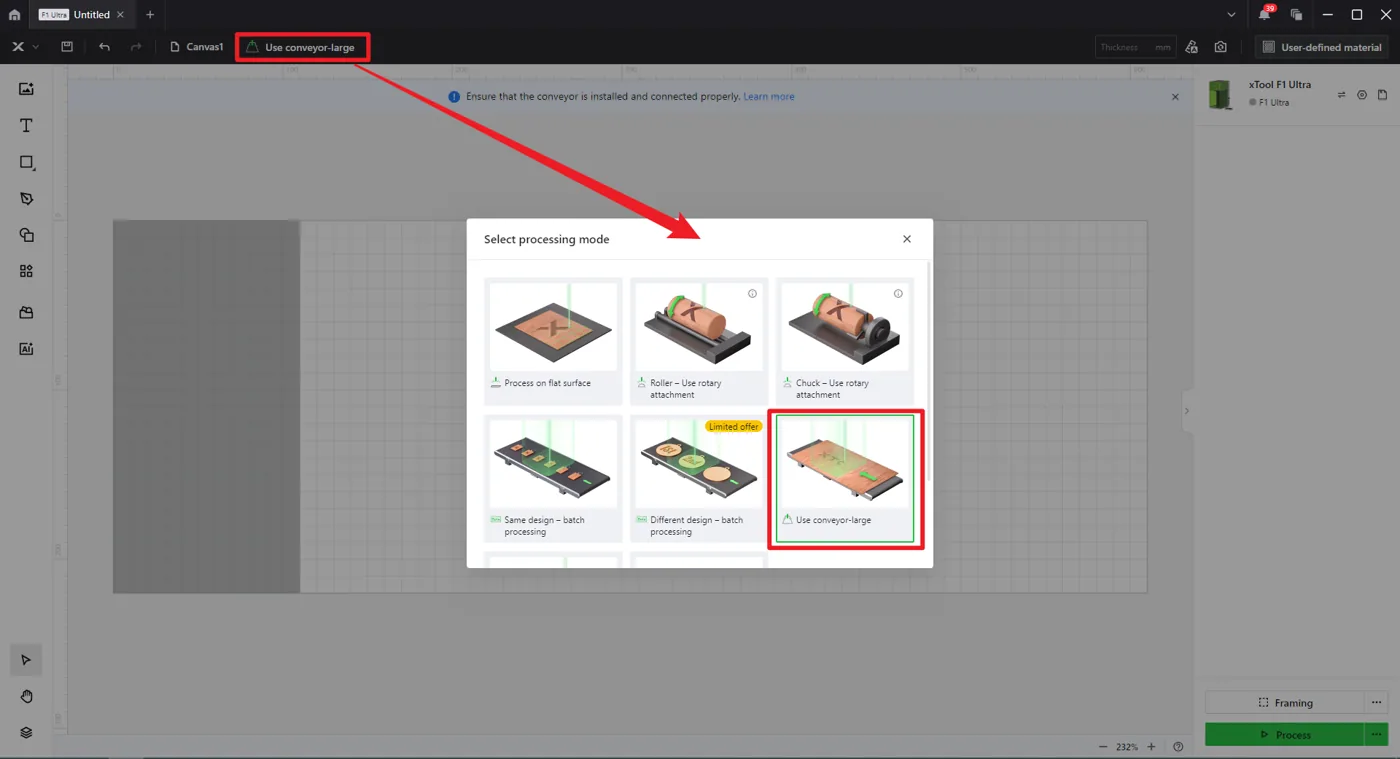Expand the tab list chevron
Viewport: 1400px width, 759px height.
1231,15
